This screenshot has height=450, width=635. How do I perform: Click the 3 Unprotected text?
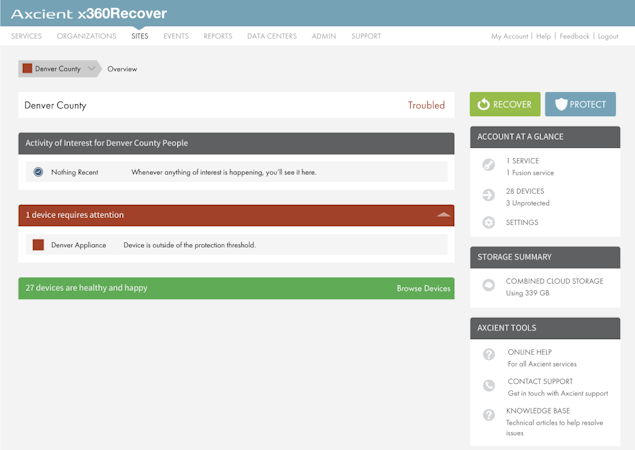coord(528,203)
